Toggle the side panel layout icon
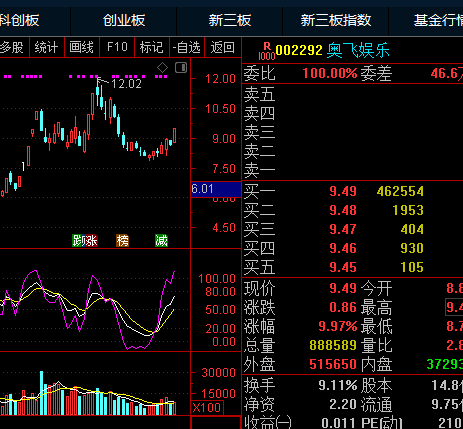Viewport: 463px width, 429px height. click(x=181, y=68)
